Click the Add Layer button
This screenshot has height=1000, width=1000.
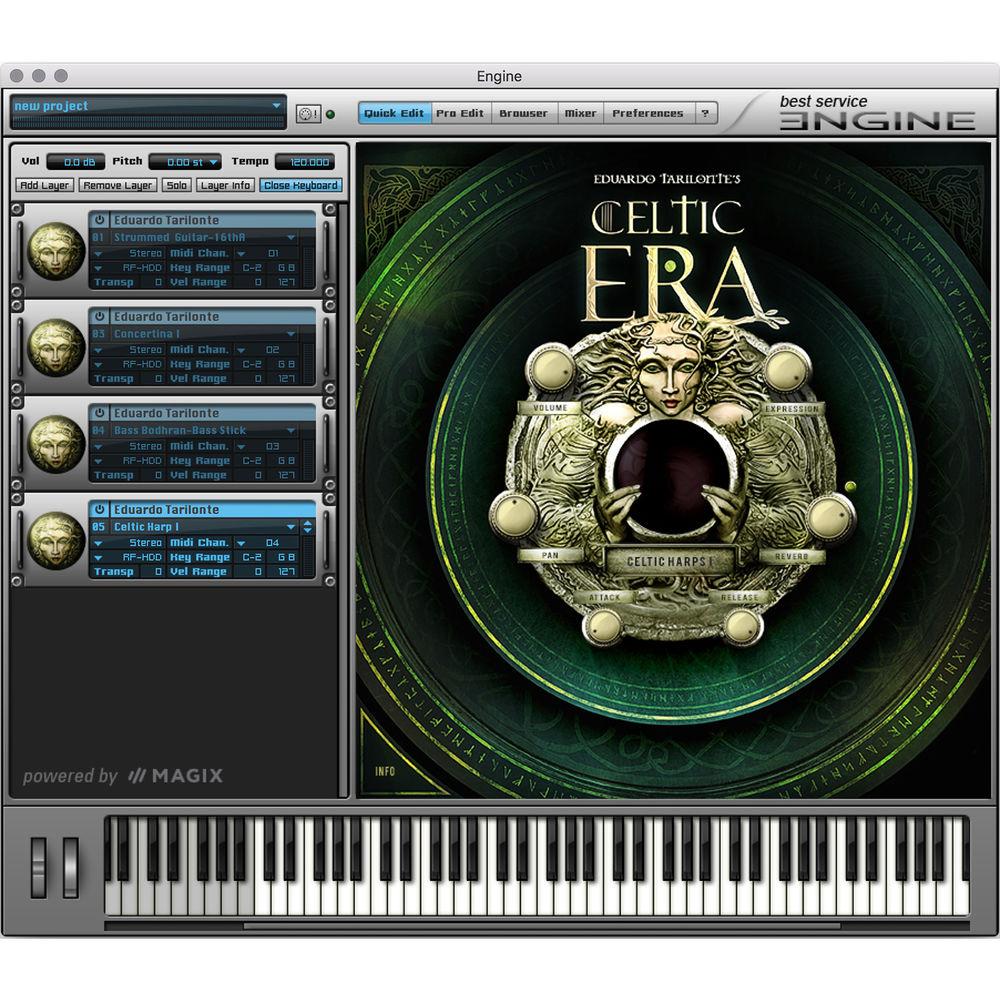[x=44, y=185]
